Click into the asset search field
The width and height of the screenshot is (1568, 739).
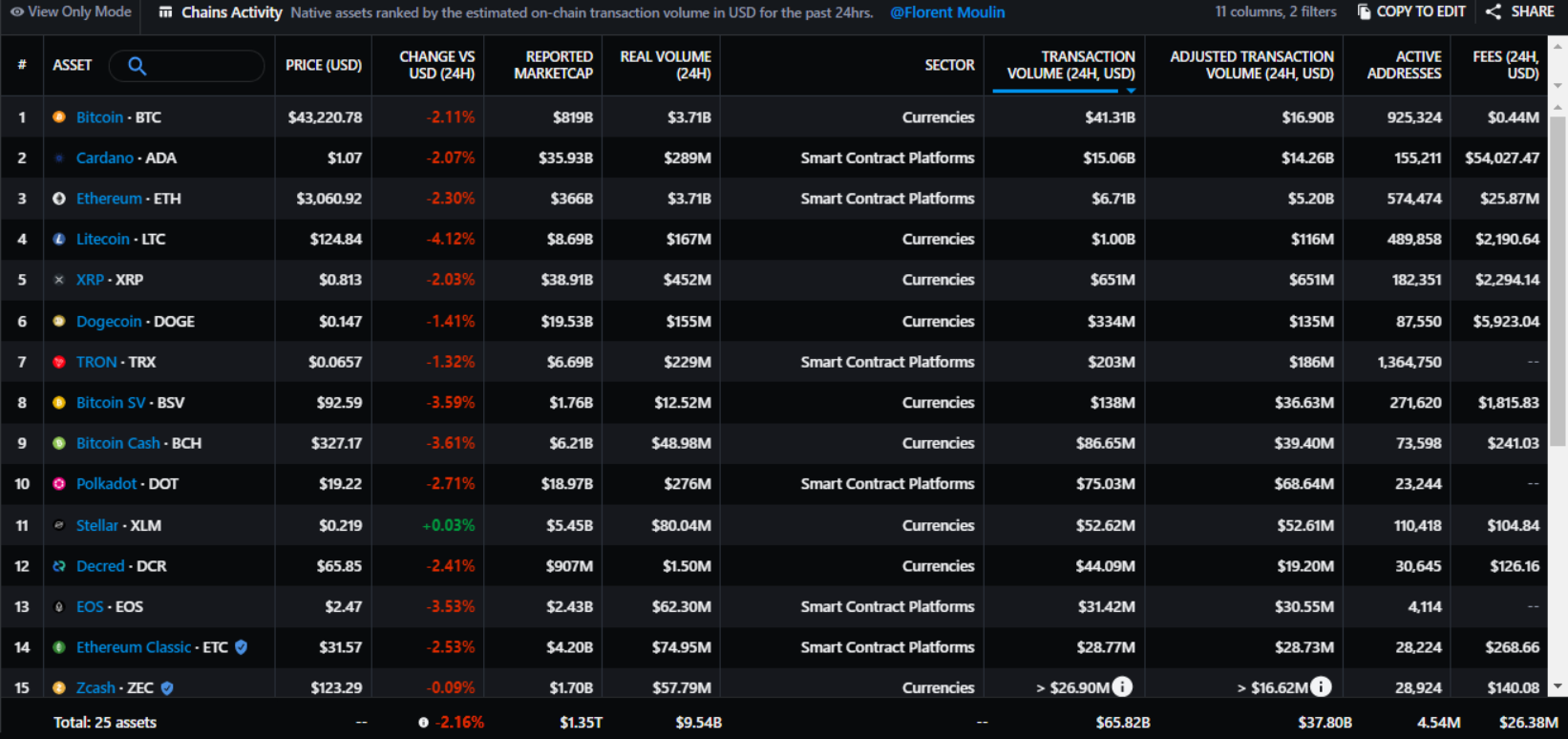187,66
